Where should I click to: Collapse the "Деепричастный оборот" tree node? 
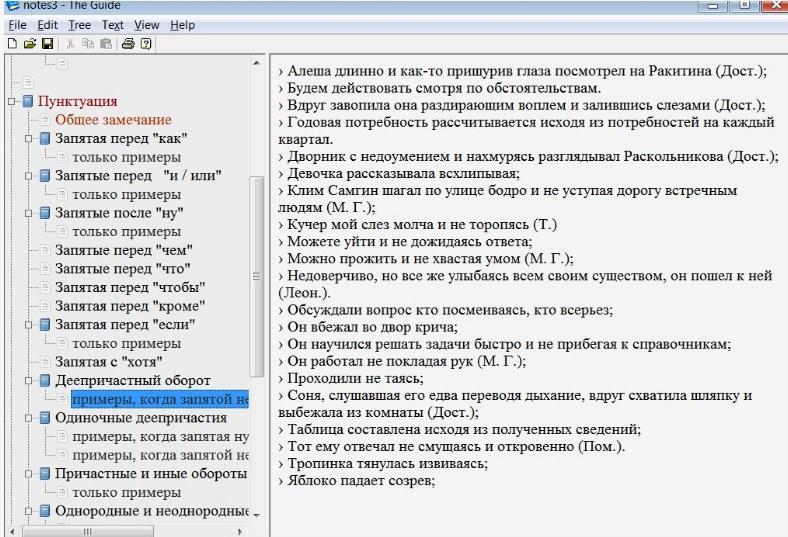click(x=30, y=380)
